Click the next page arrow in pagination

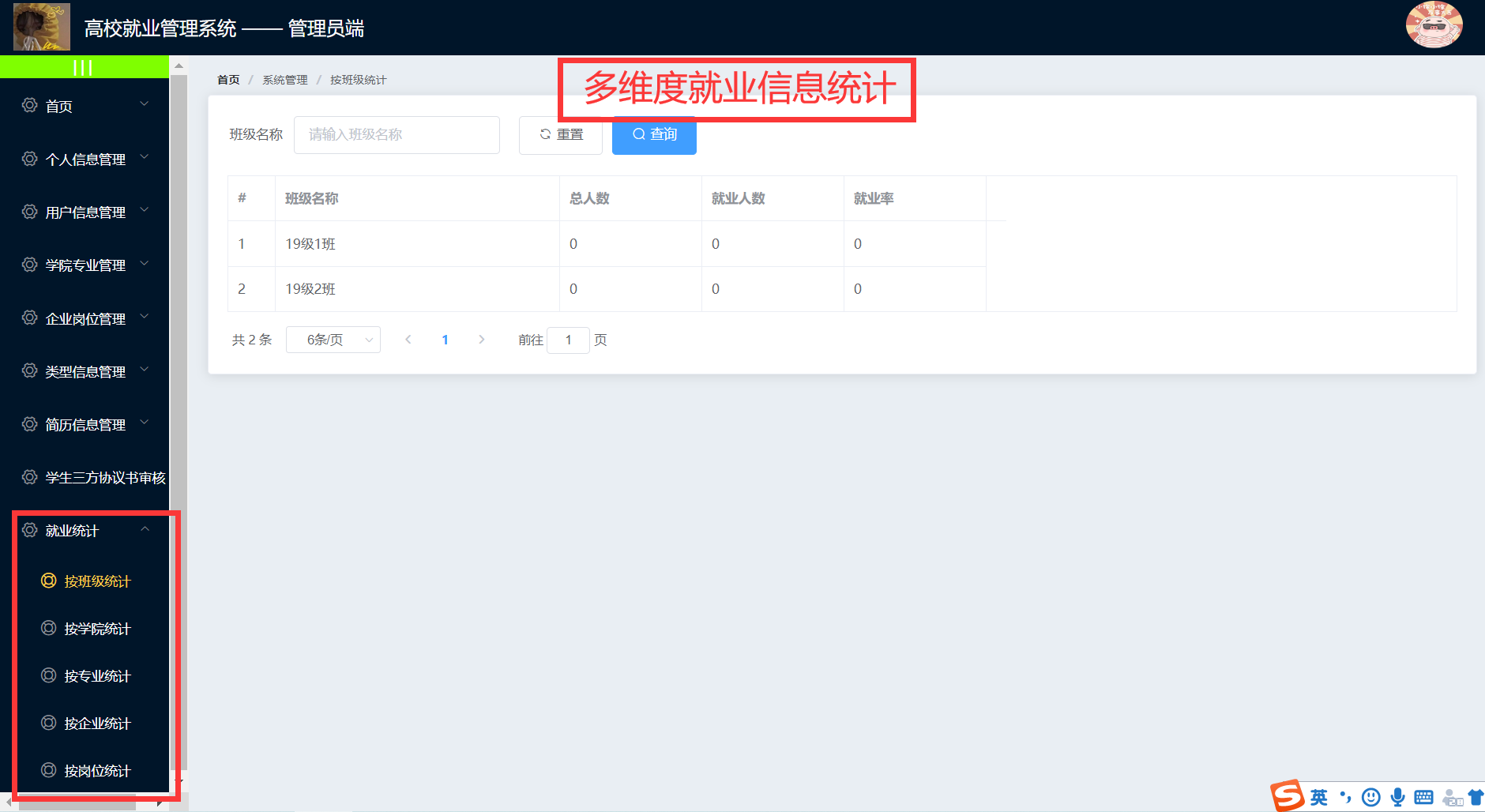[x=482, y=340]
